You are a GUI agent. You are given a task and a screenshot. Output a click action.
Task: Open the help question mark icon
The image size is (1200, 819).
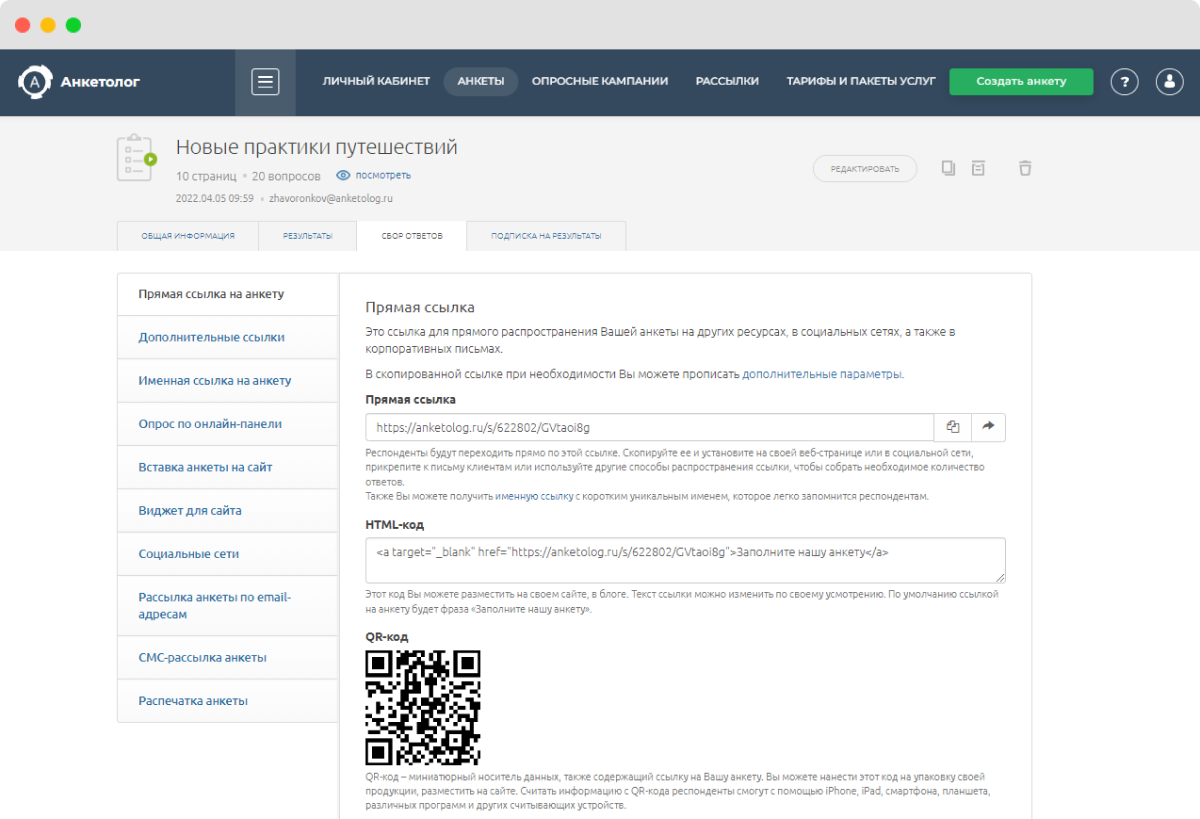tap(1124, 82)
